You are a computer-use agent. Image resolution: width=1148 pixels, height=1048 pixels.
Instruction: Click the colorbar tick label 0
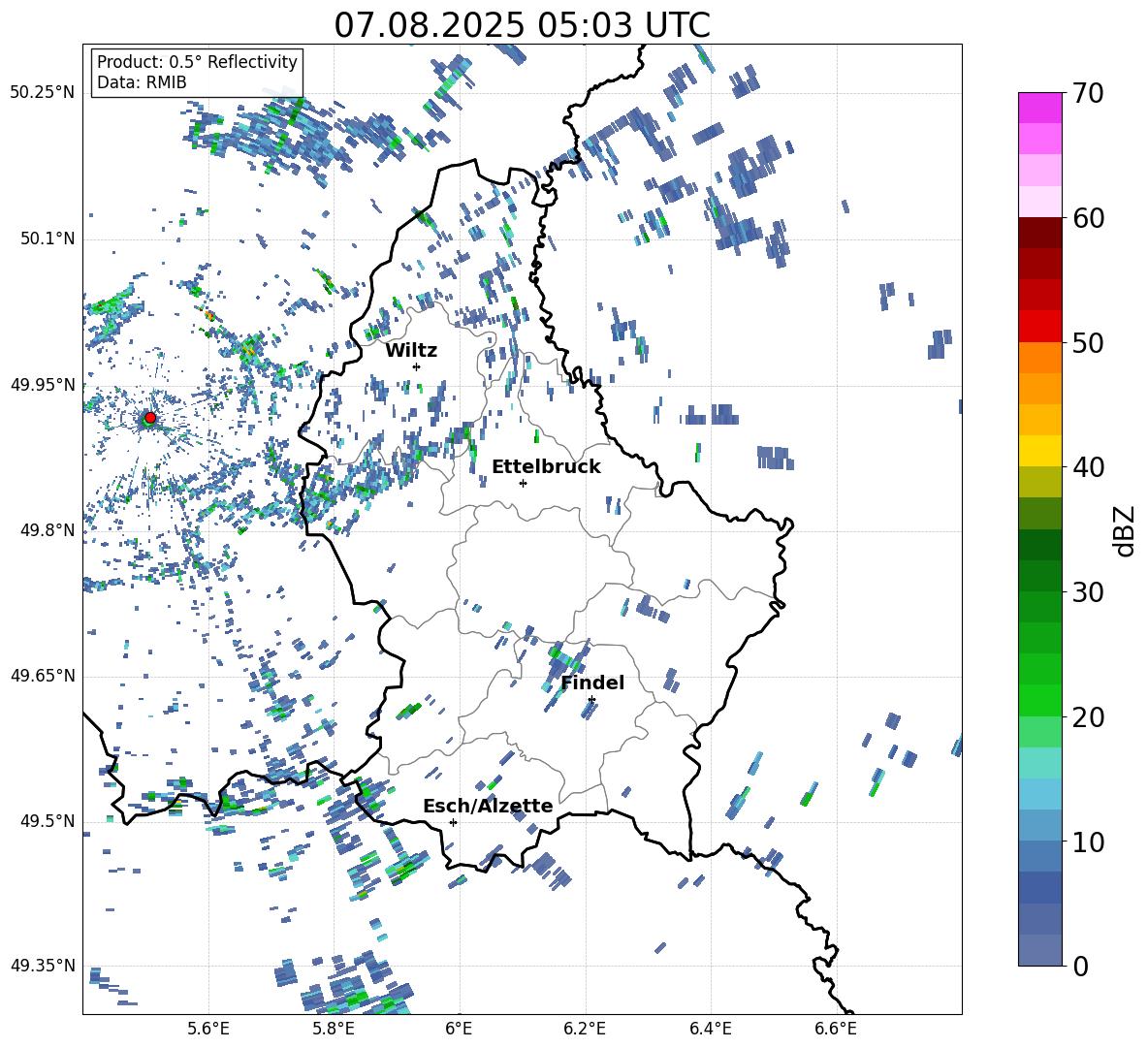point(1080,967)
